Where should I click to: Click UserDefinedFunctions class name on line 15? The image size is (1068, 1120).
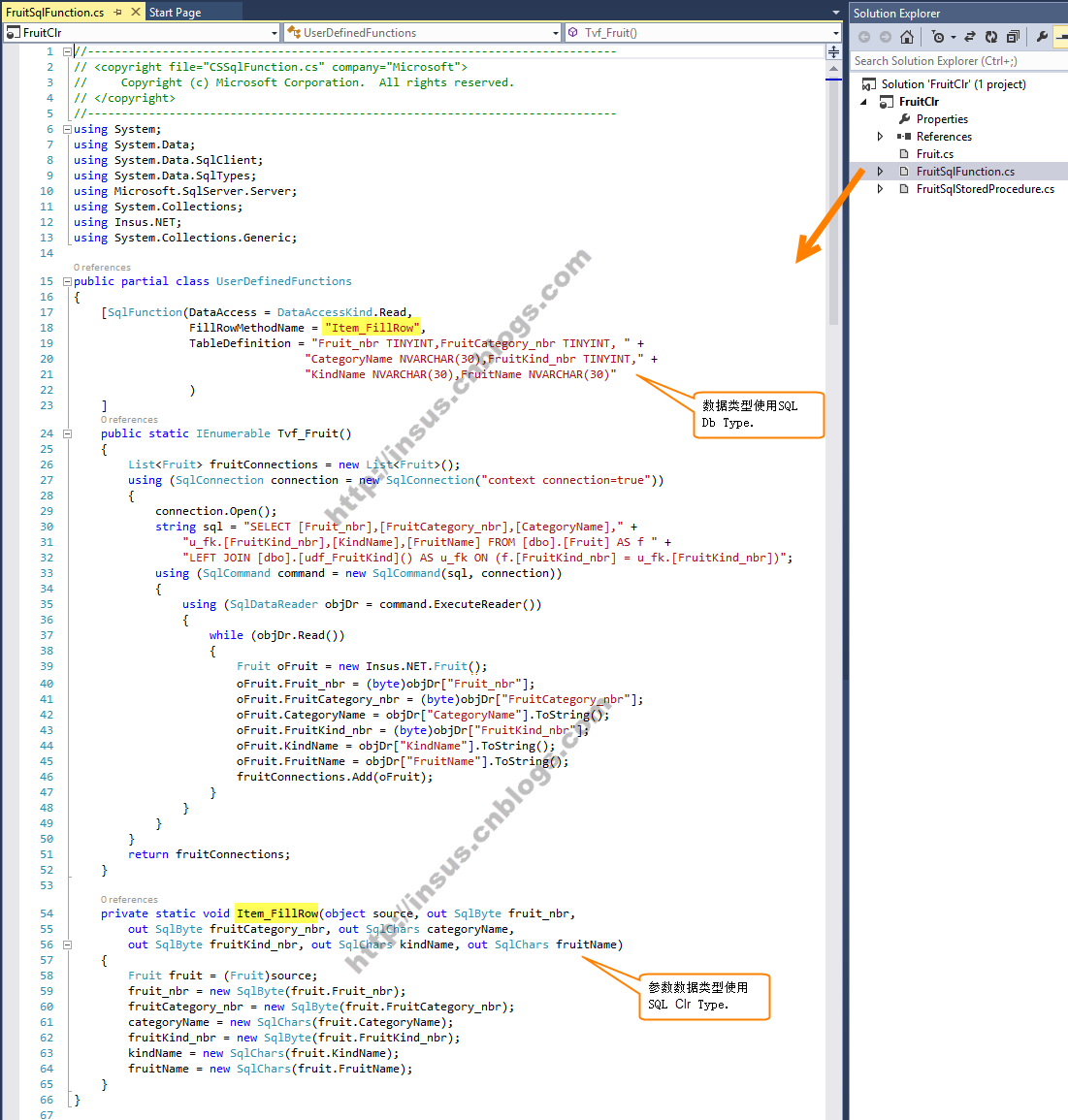[283, 281]
